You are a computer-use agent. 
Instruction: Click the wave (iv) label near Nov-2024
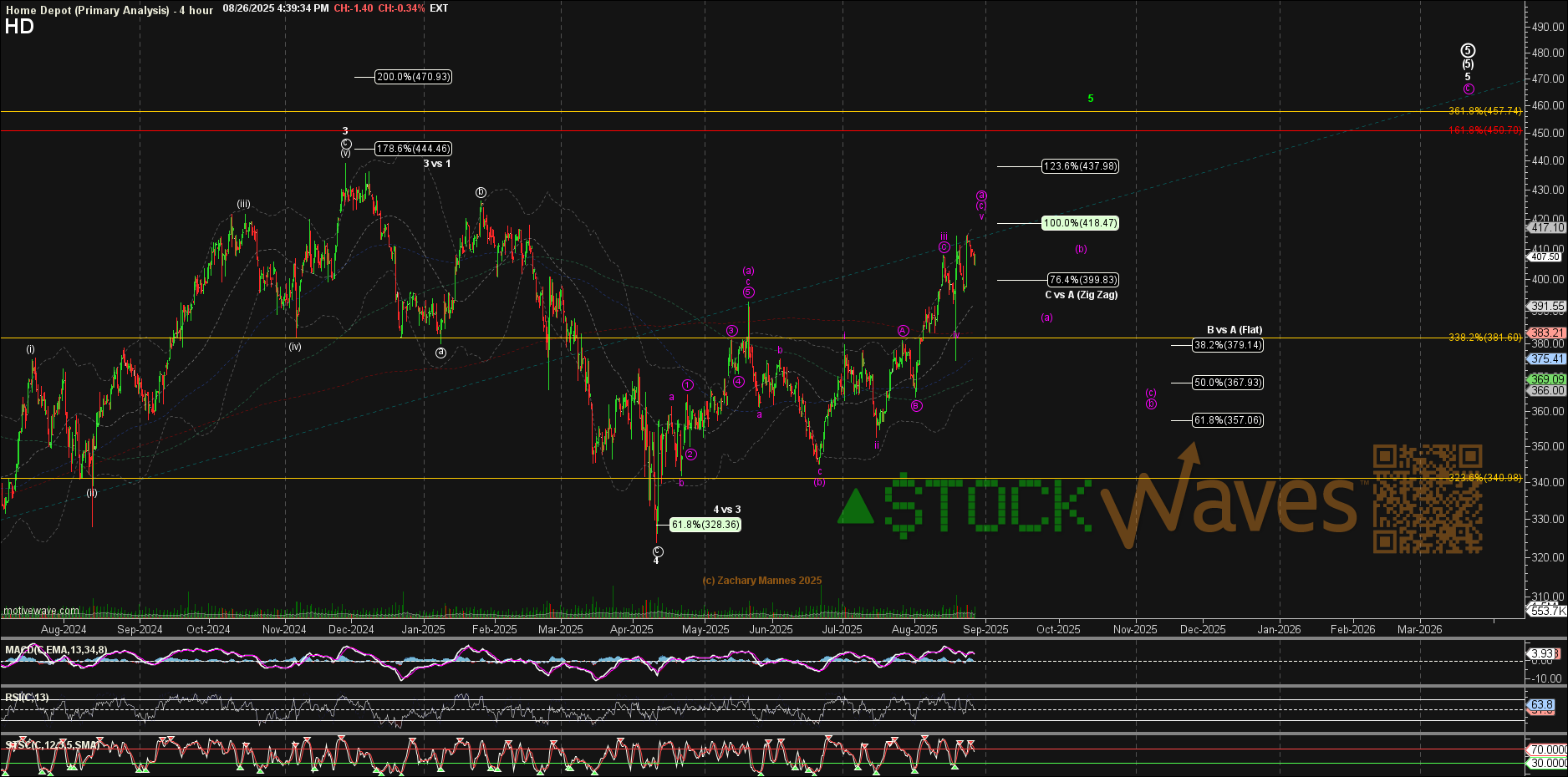pos(295,347)
